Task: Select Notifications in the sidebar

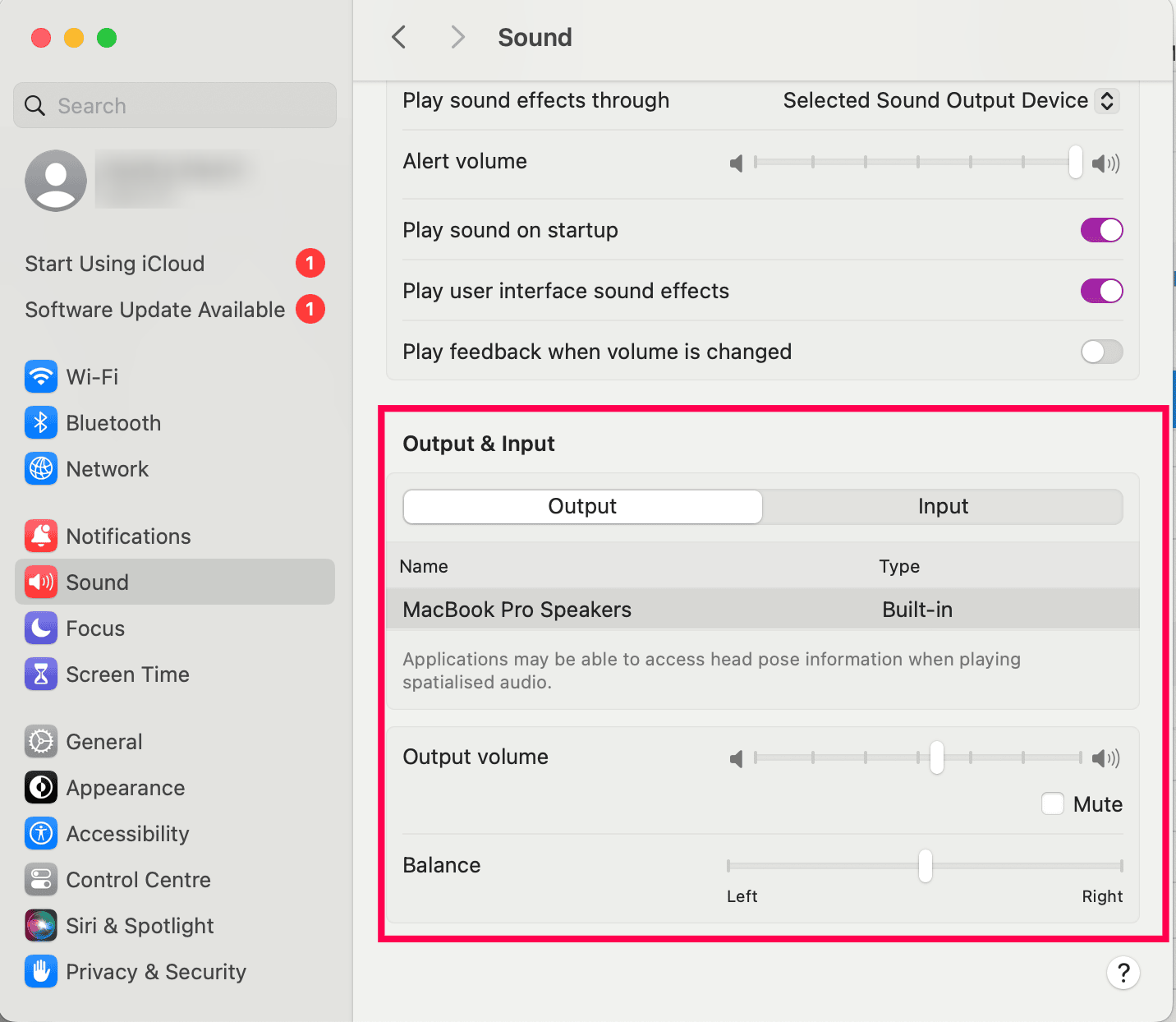Action: click(175, 536)
